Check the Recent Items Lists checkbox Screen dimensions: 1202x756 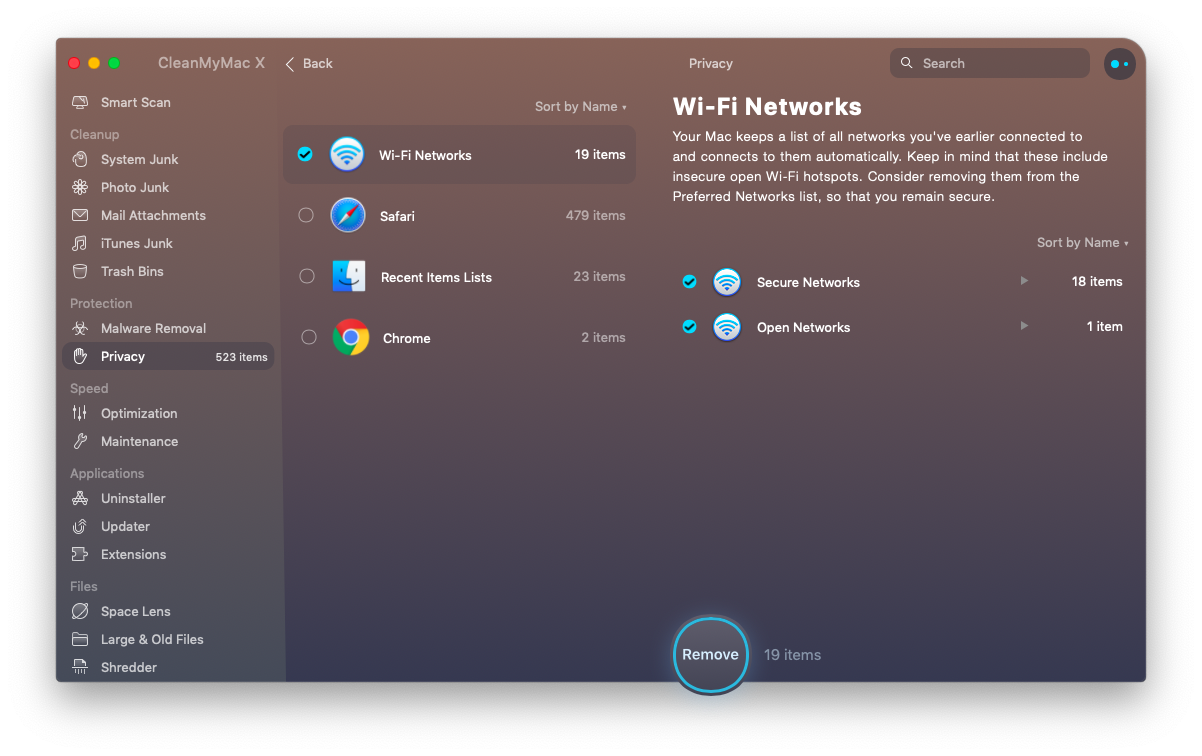(x=307, y=277)
